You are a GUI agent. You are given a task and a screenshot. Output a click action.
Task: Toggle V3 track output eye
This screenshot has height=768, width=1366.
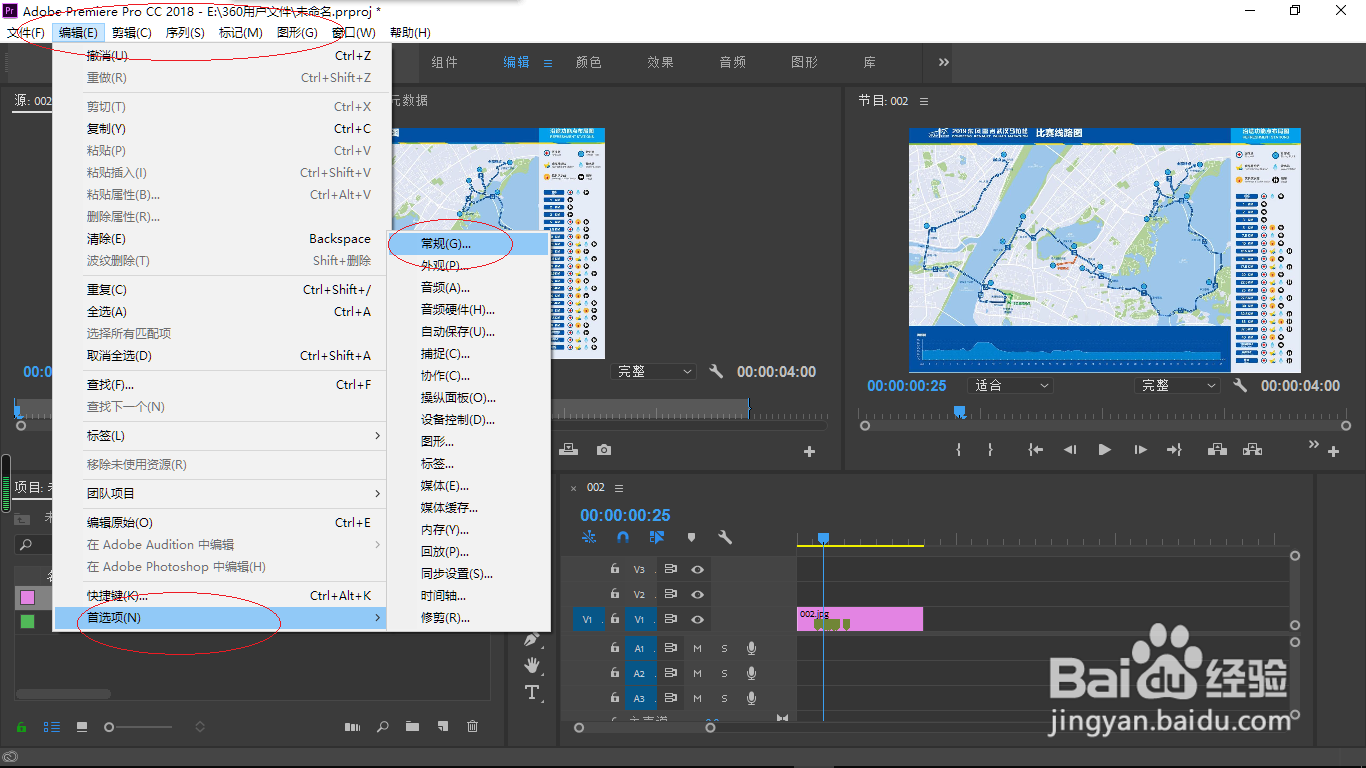698,569
